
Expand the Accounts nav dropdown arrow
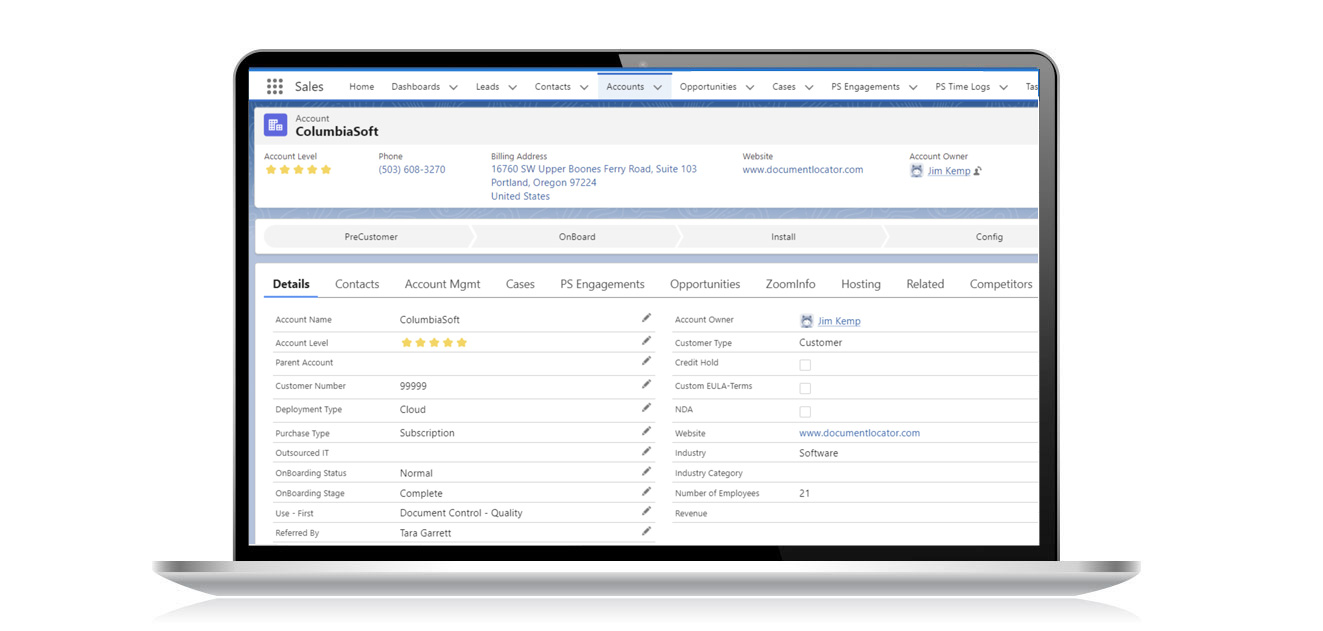[658, 87]
